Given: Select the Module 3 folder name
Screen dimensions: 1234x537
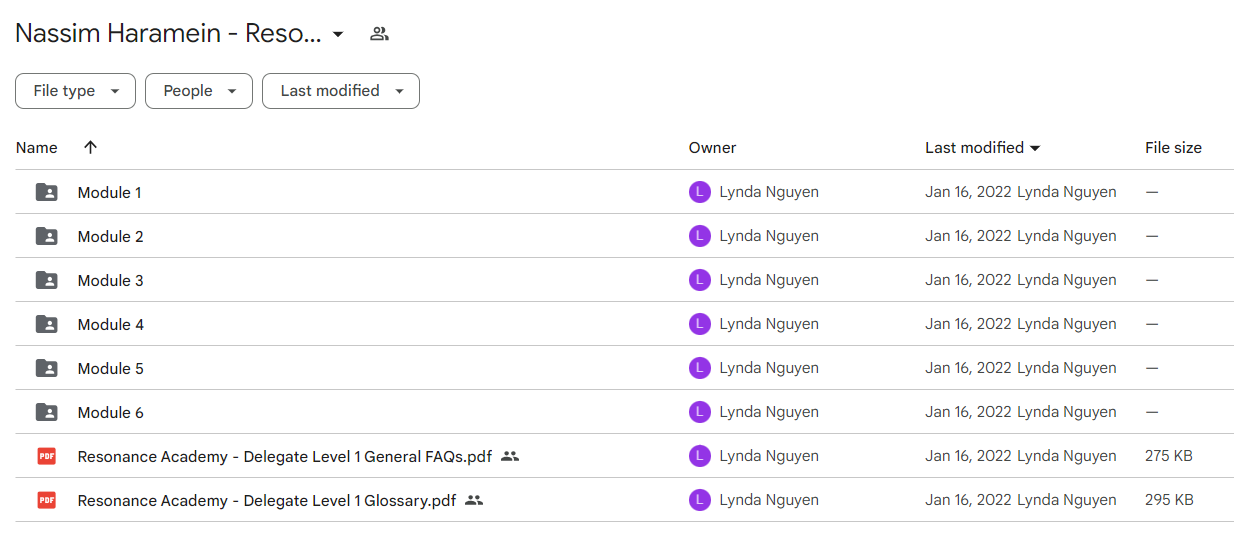Looking at the screenshot, I should pyautogui.click(x=110, y=281).
